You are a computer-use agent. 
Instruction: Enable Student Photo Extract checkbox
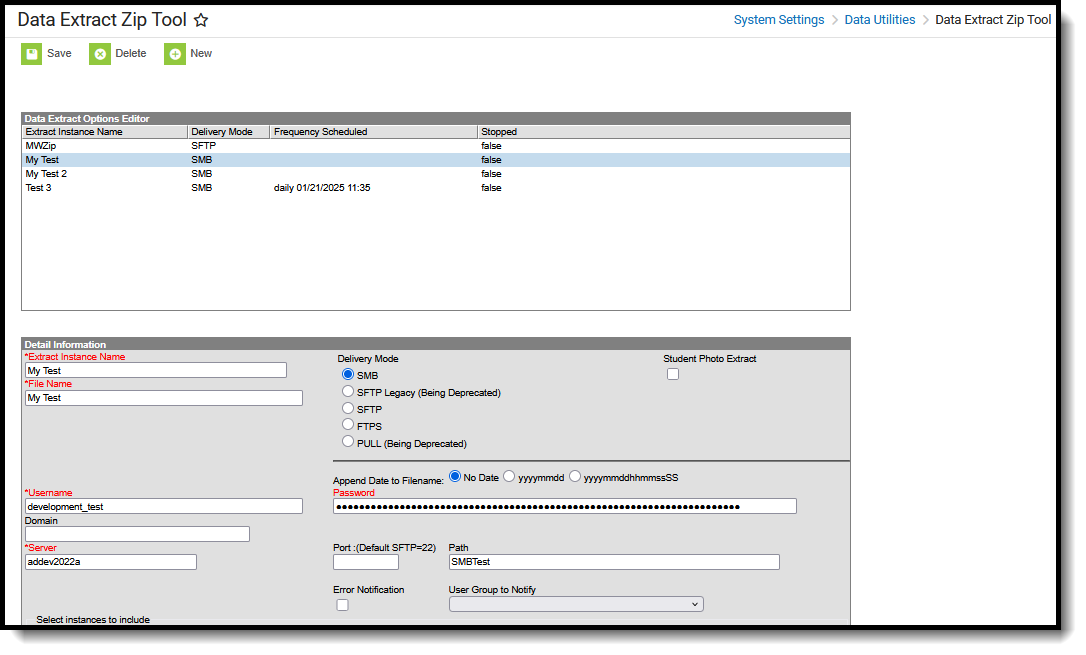(673, 375)
